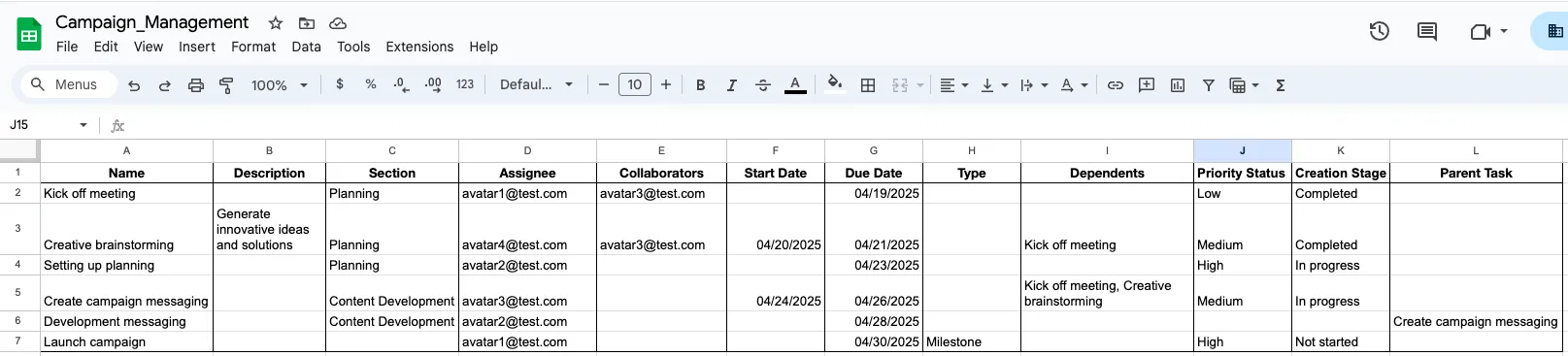Toggle italic formatting
1568x356 pixels.
coord(731,85)
